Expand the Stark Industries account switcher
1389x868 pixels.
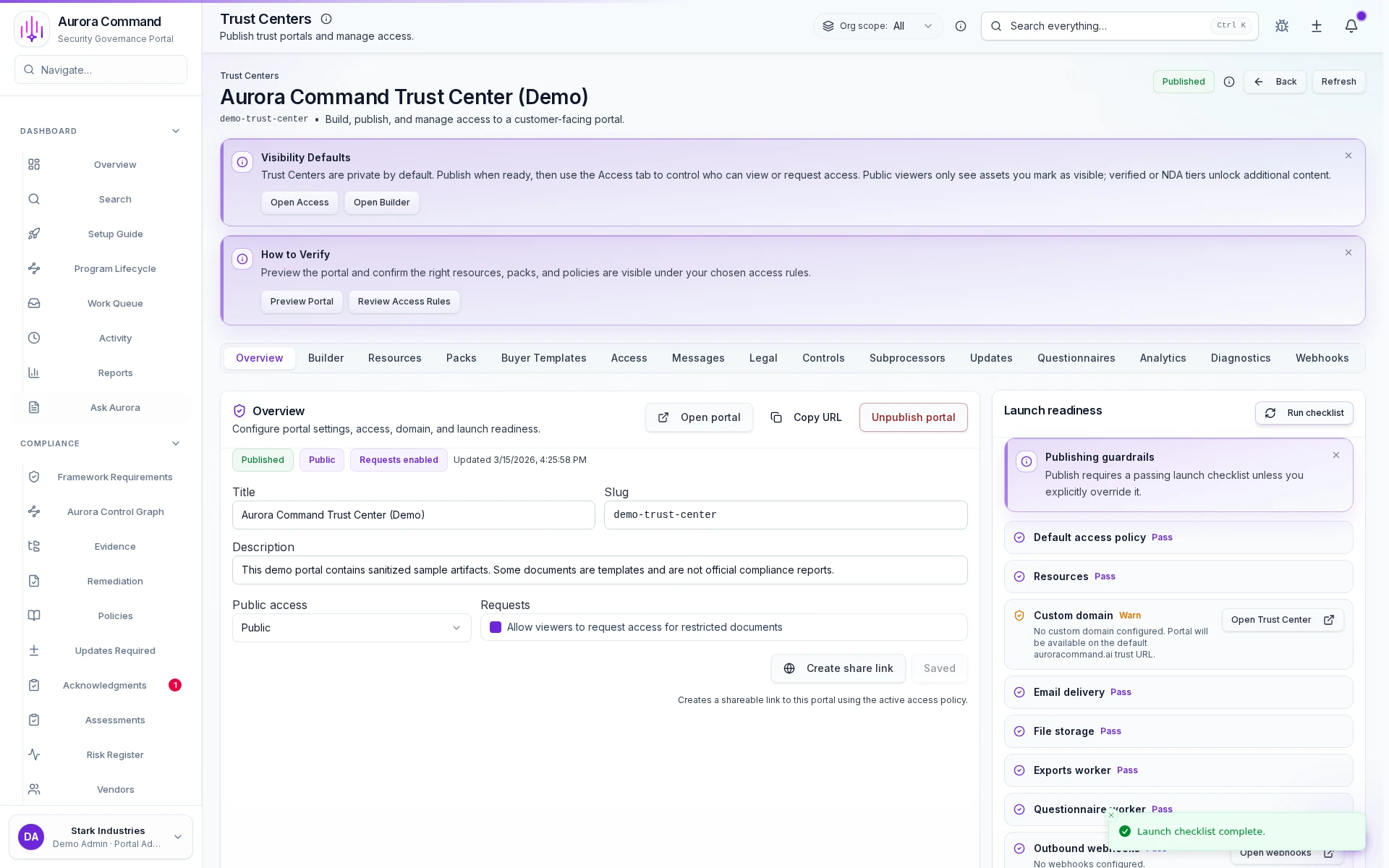(177, 837)
